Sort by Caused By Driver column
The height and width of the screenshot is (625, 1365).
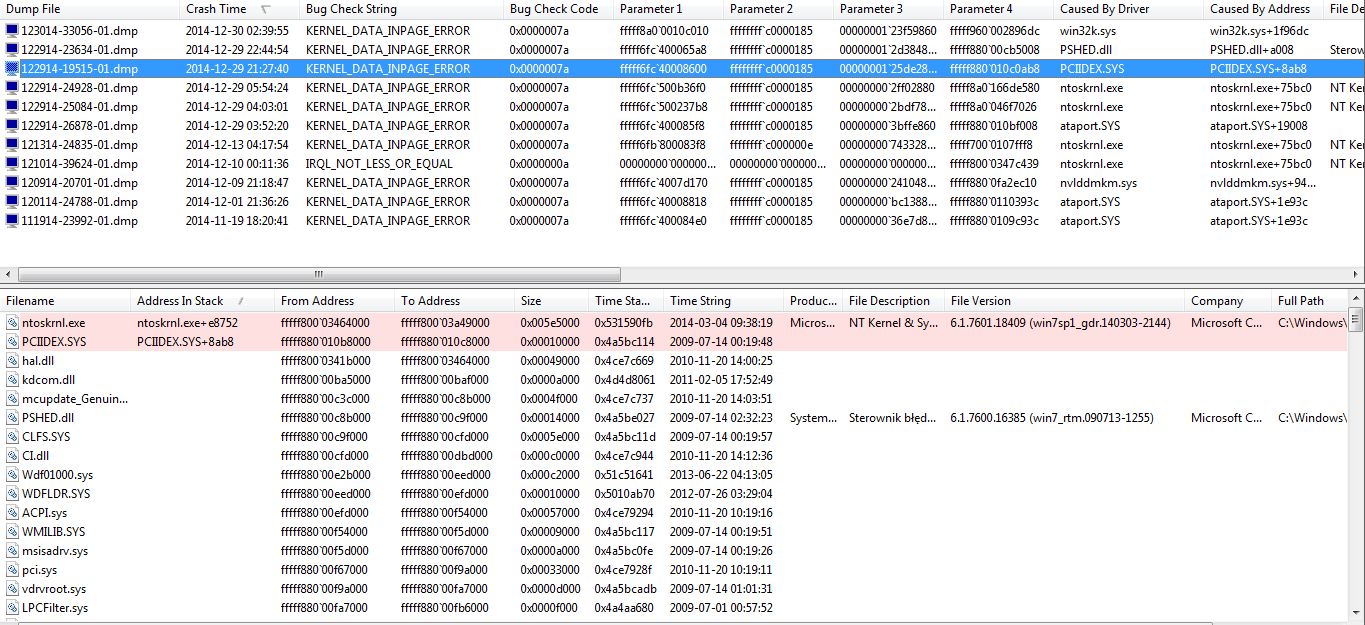(1128, 9)
